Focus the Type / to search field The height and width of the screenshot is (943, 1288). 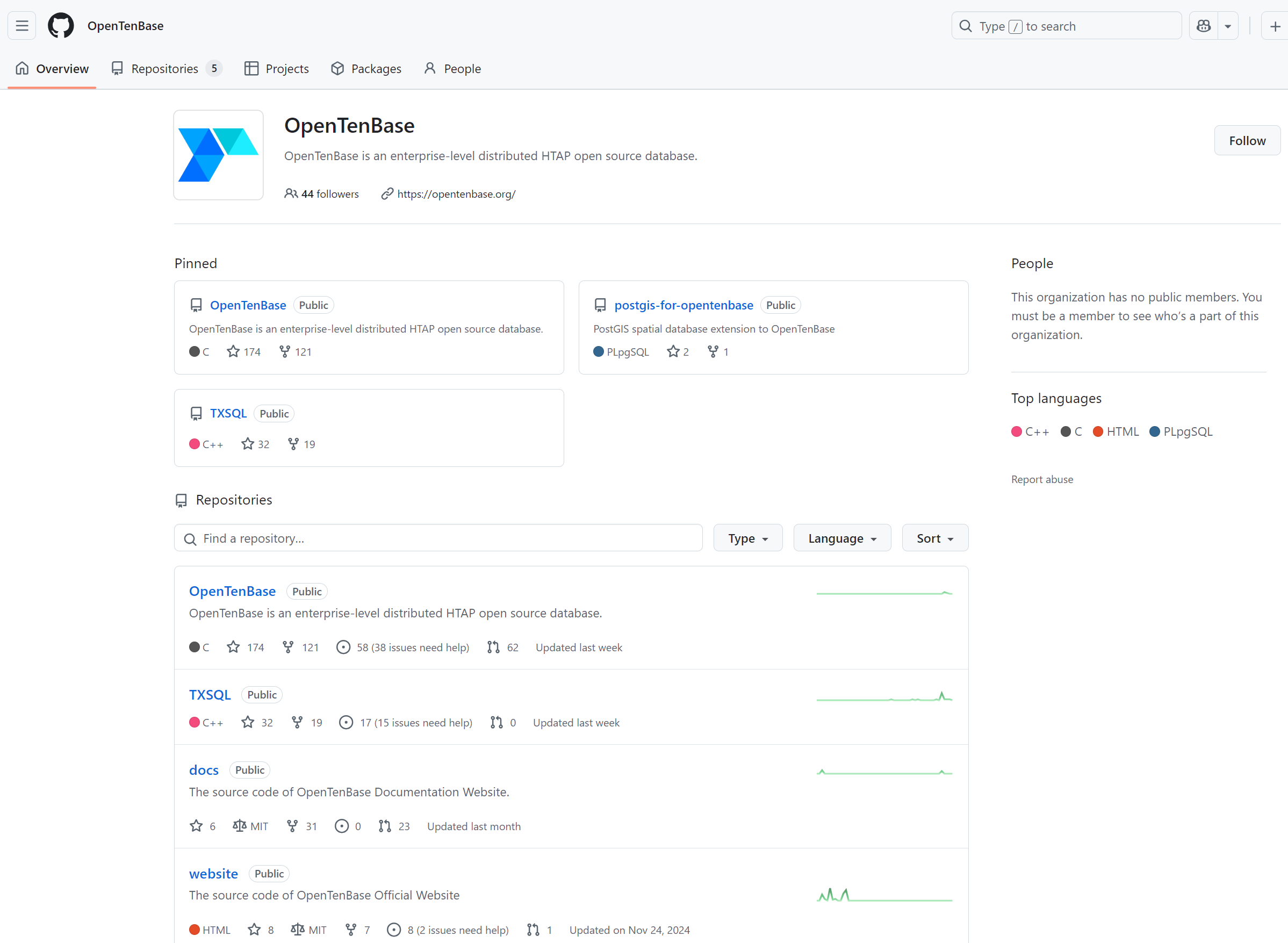click(x=1066, y=26)
